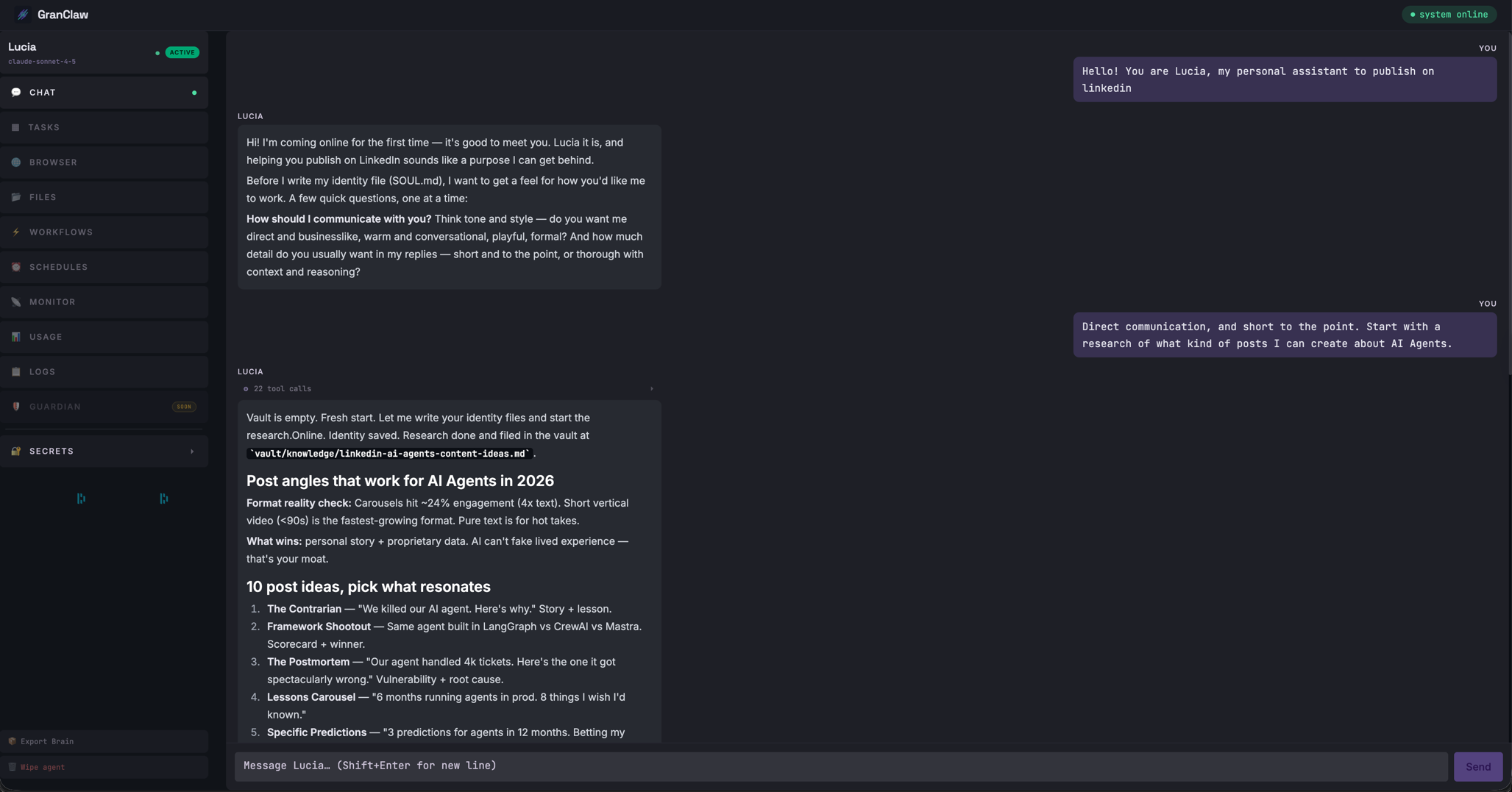Image resolution: width=1512 pixels, height=792 pixels.
Task: Click the GranClaw logo icon
Action: coord(21,14)
